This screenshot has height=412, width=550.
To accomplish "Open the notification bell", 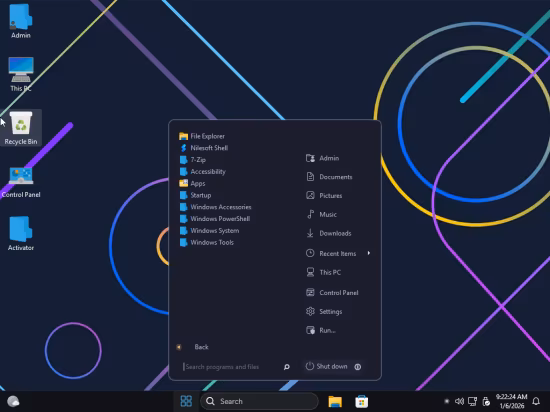I will click(x=536, y=401).
